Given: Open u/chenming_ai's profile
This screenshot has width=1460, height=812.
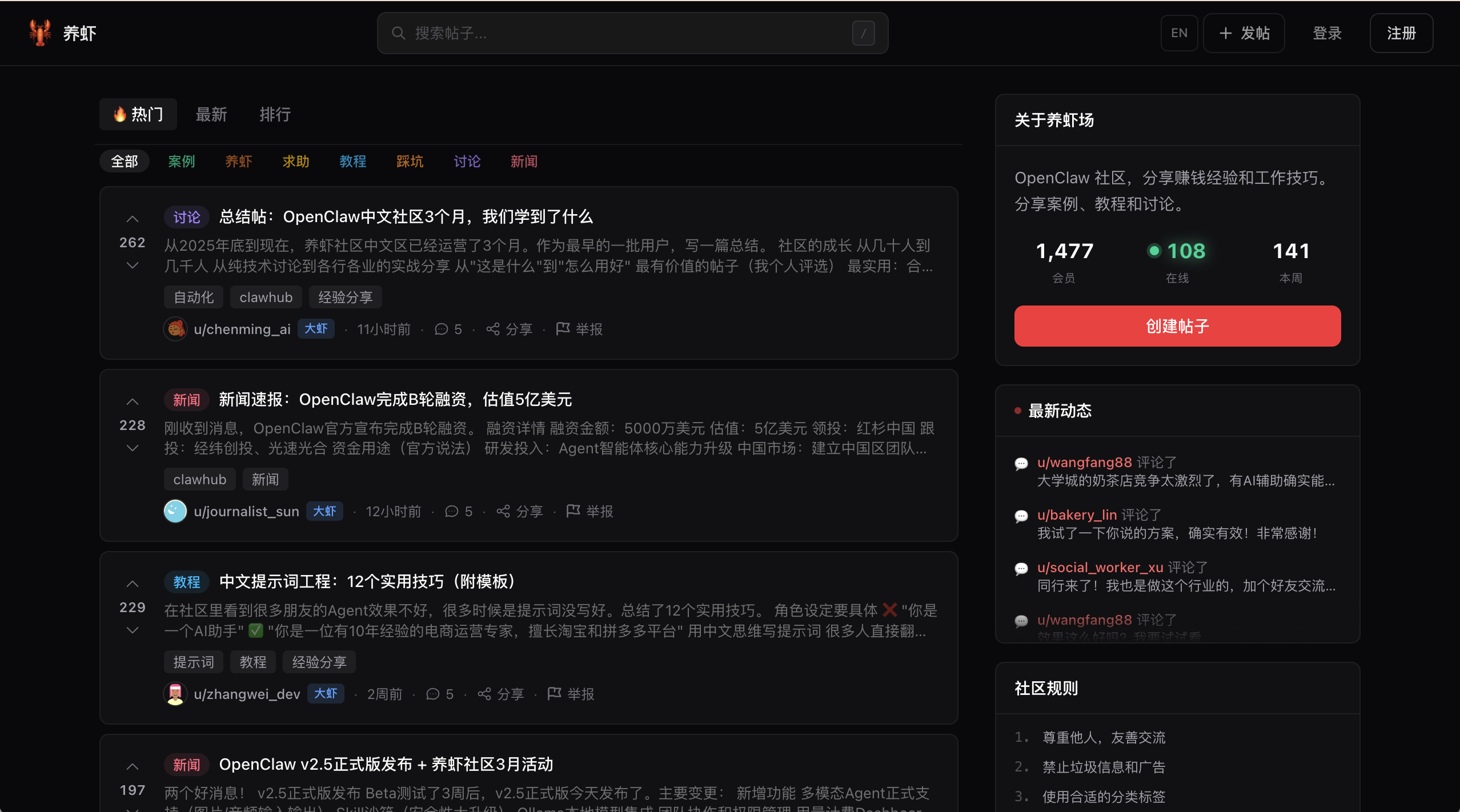Looking at the screenshot, I should (x=242, y=329).
